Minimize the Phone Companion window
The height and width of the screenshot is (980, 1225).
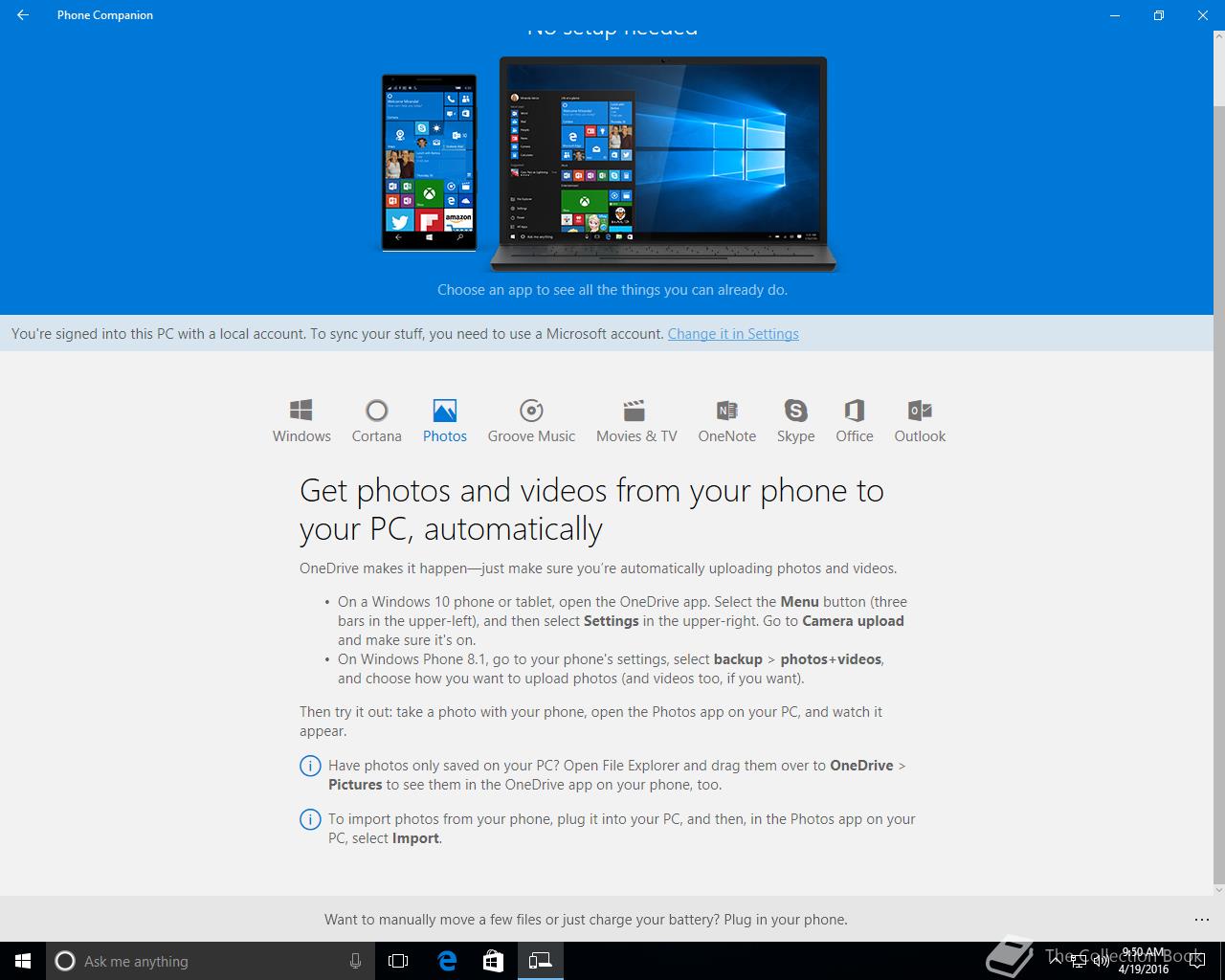click(x=1115, y=15)
